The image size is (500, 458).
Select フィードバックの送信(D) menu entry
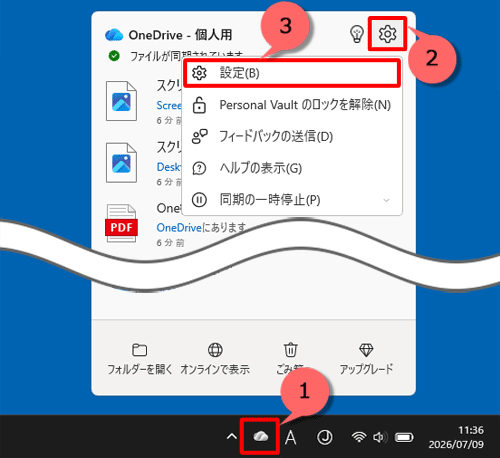(292, 137)
